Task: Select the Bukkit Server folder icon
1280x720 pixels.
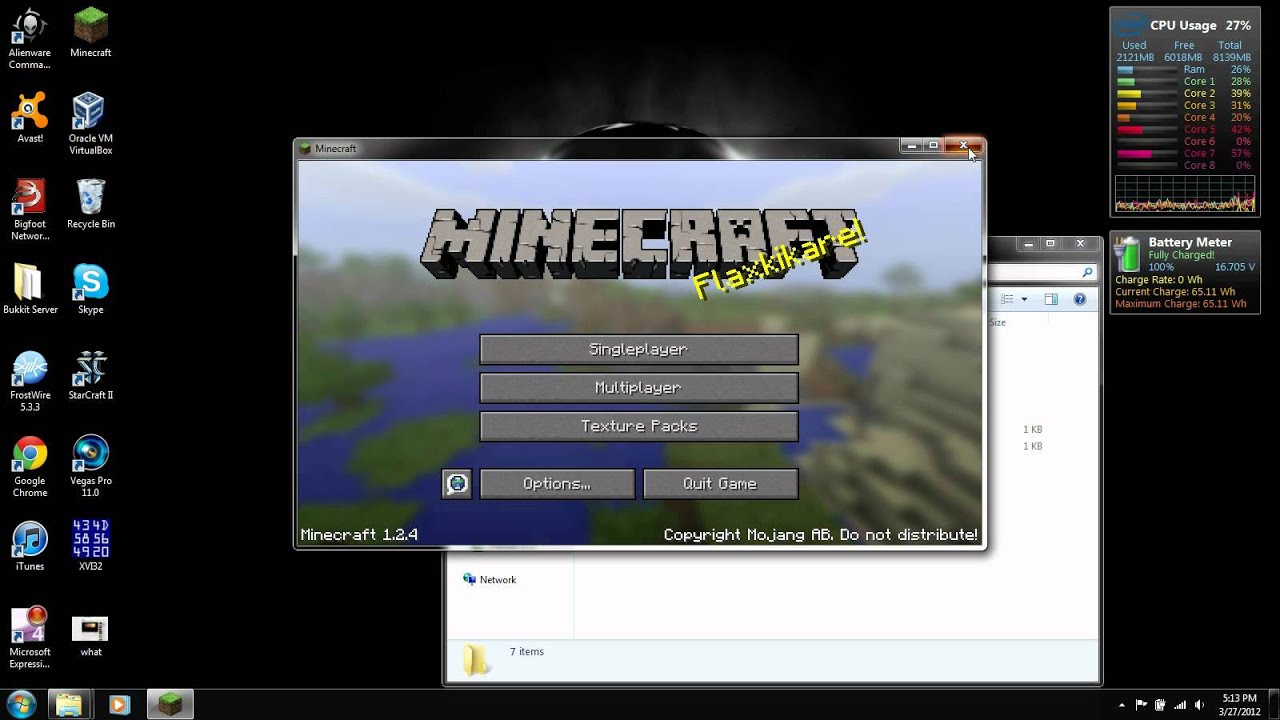Action: pos(30,290)
